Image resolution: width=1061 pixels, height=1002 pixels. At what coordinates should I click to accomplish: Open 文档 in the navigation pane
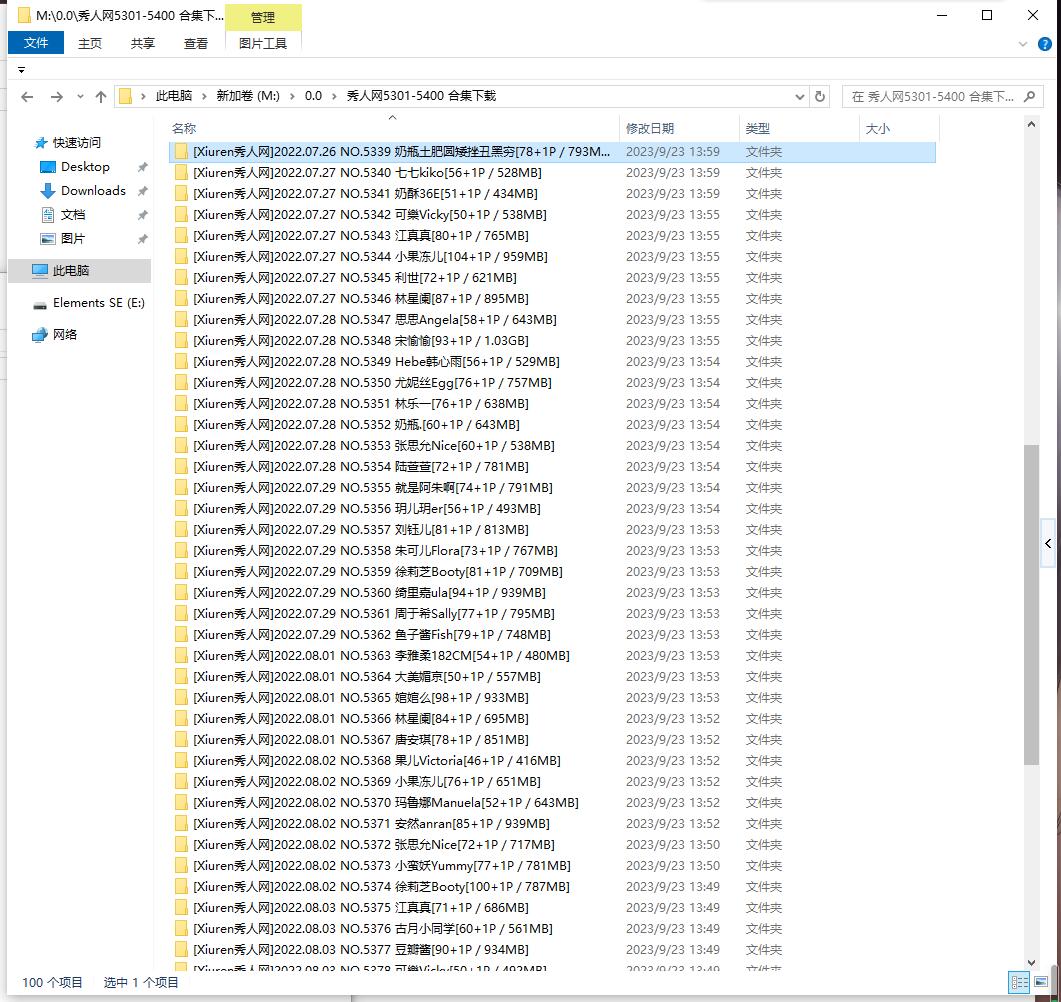coord(72,215)
